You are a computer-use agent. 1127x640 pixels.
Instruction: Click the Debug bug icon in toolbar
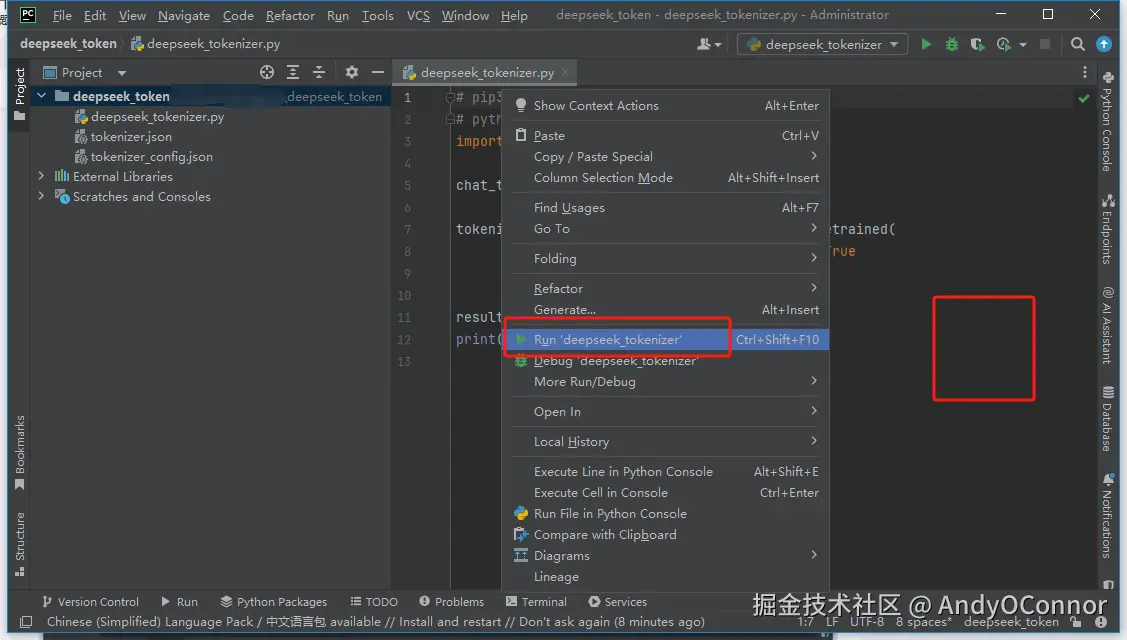951,45
